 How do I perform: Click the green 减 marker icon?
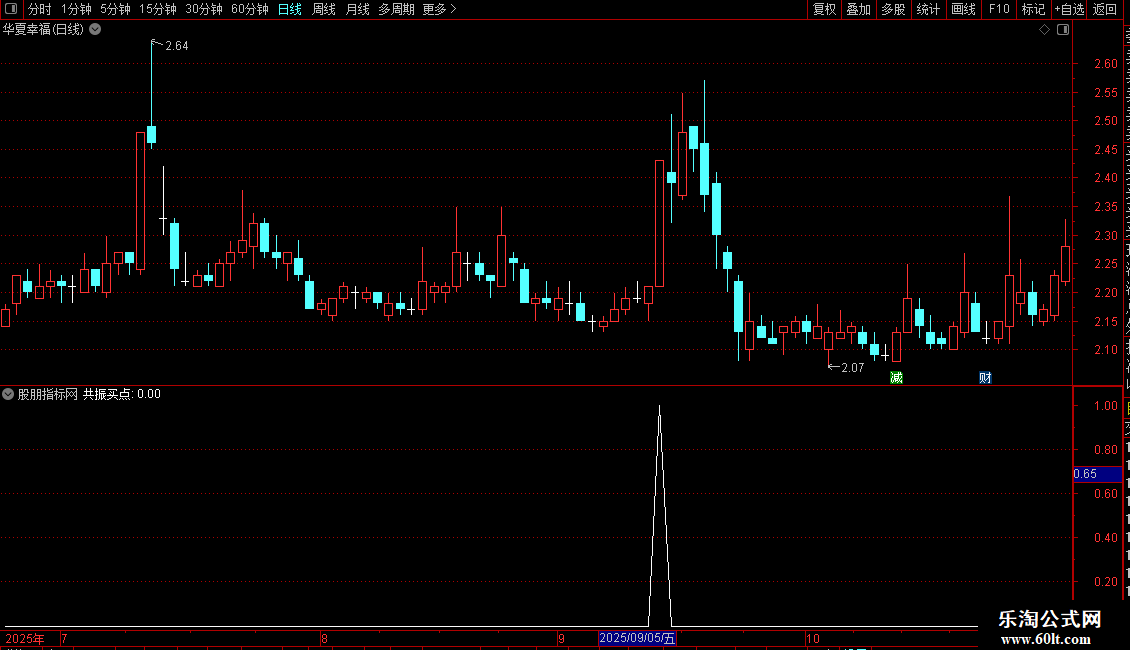click(x=897, y=378)
